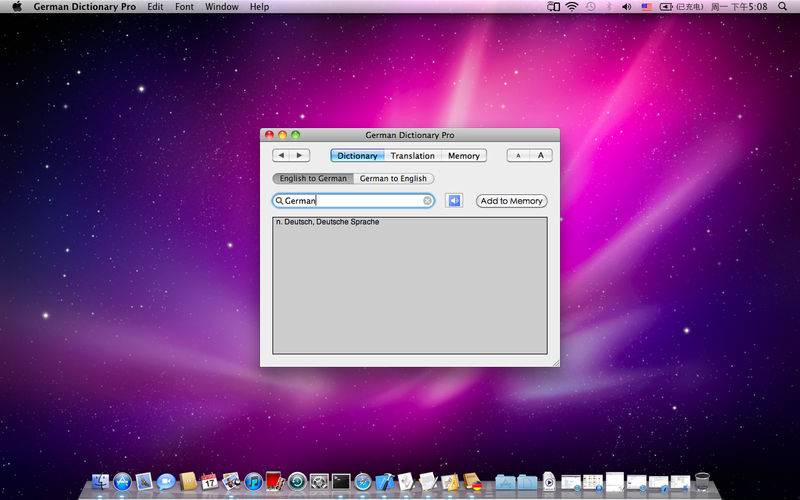Click the Wi-Fi status icon
This screenshot has width=800, height=500.
pos(572,7)
